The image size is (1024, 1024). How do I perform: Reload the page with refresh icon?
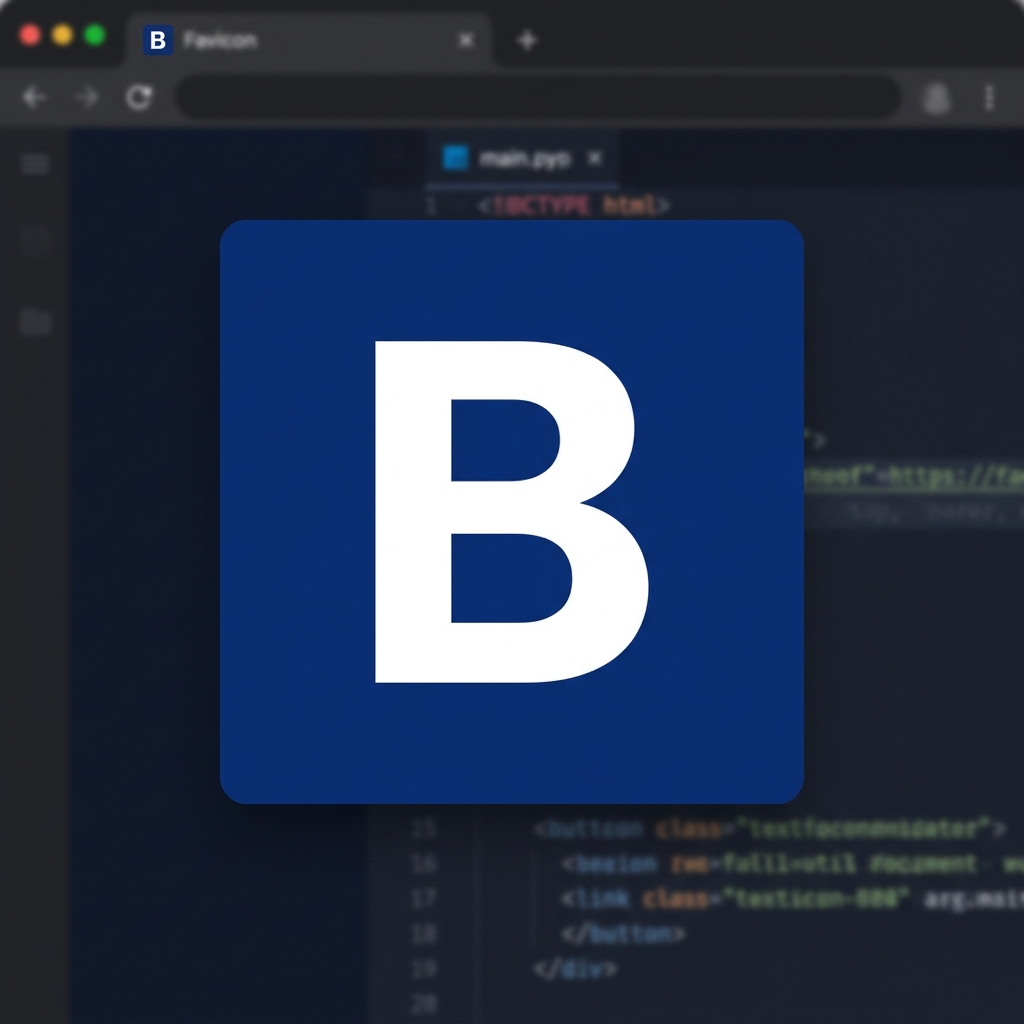click(x=138, y=97)
